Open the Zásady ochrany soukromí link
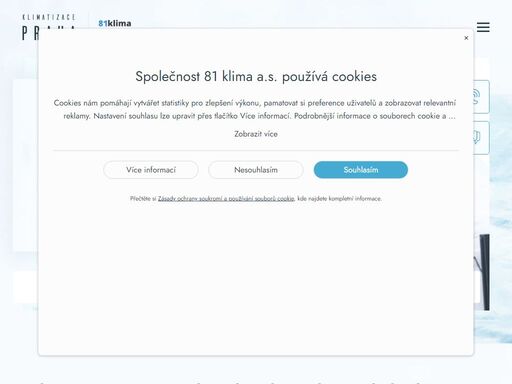Screen dimensions: 512x384 226,199
